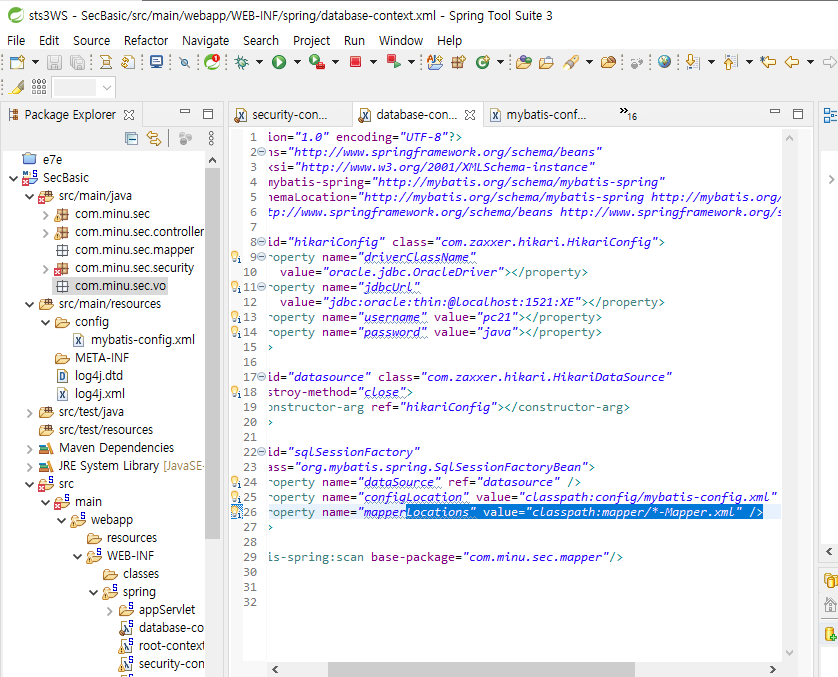Collapse the code fold on line 17
838x677 pixels.
[261, 377]
